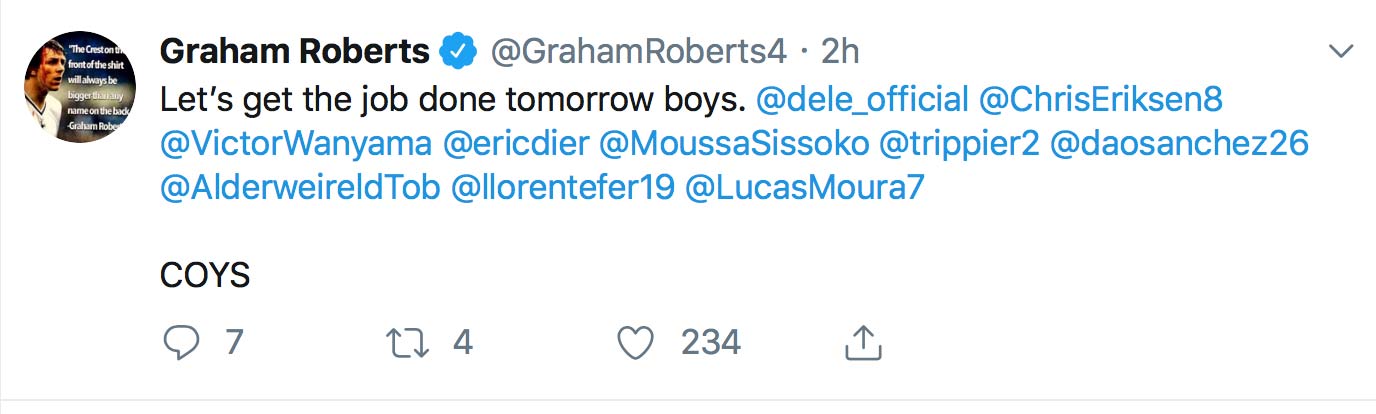Click the retweet arrows icon
This screenshot has width=1376, height=414.
[x=407, y=344]
